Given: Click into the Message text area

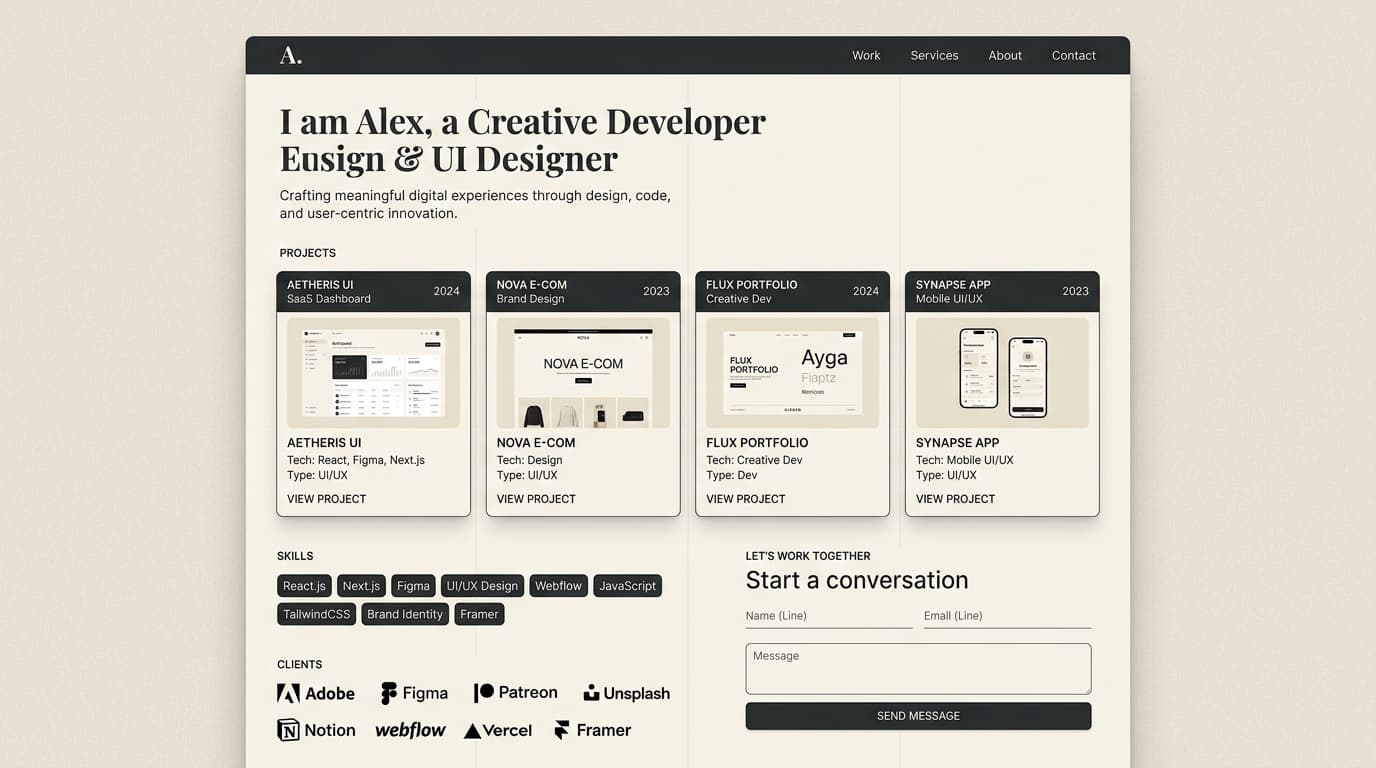Looking at the screenshot, I should pos(918,669).
